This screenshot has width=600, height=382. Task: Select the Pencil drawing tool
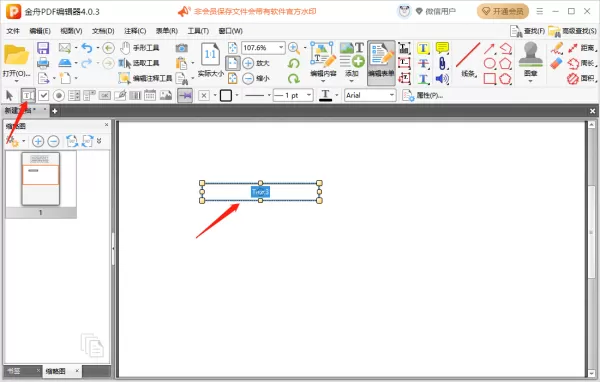(x=556, y=48)
